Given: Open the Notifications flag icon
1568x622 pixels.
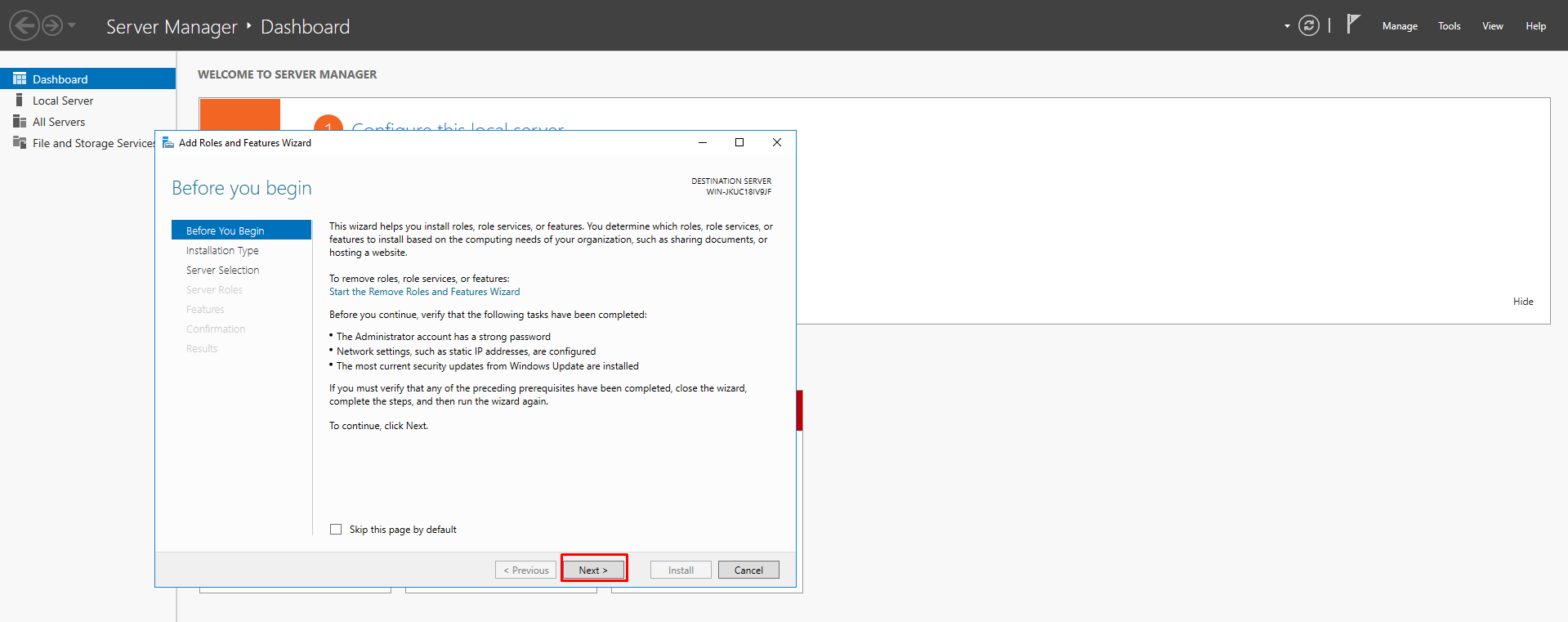Looking at the screenshot, I should tap(1353, 24).
